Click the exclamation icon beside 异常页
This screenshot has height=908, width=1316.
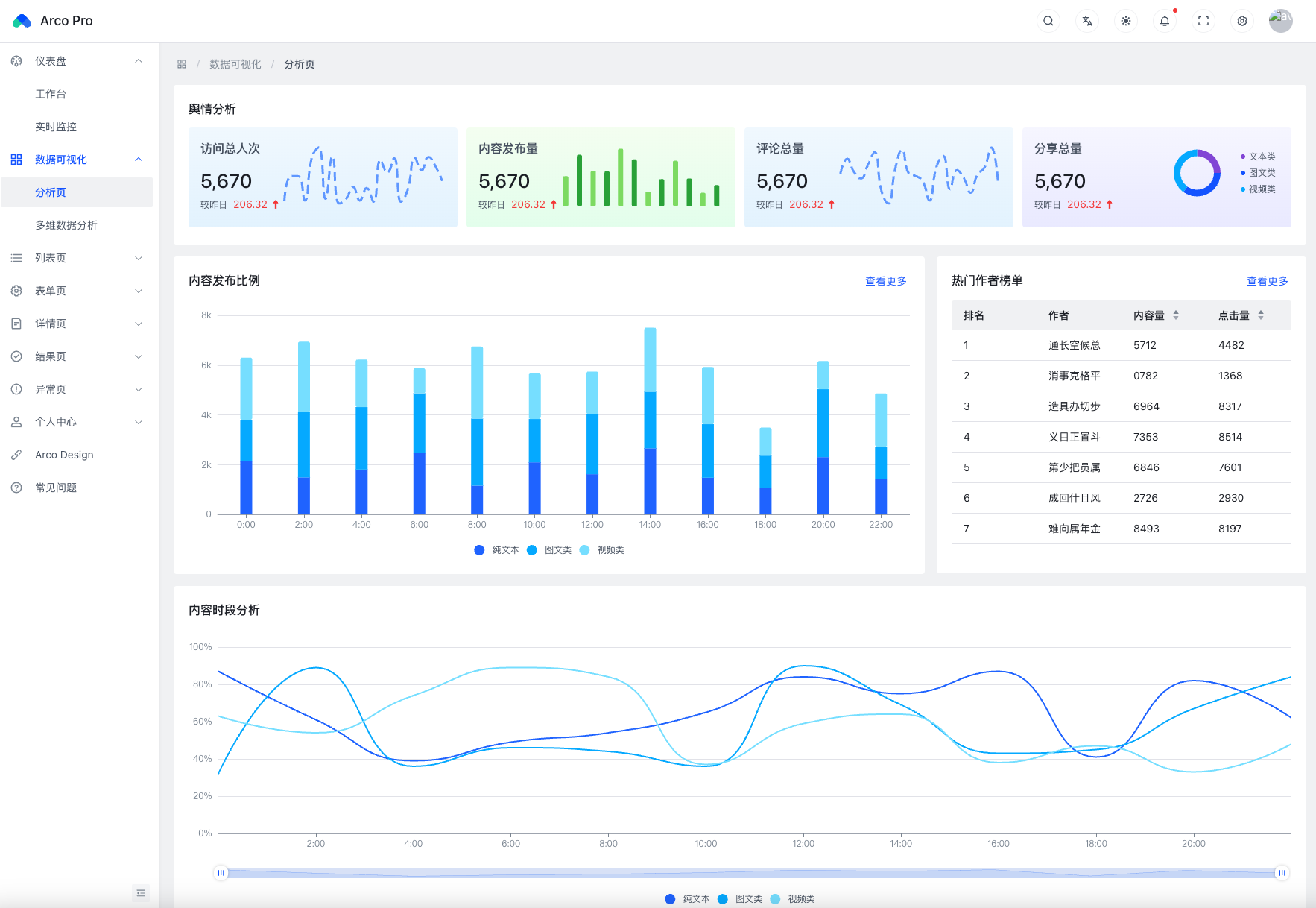point(16,389)
